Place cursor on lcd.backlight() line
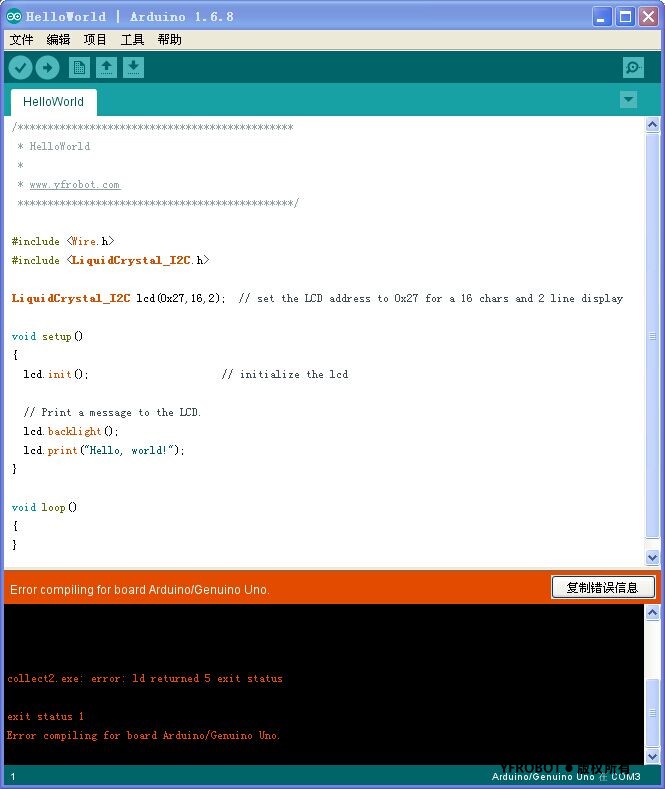 (70, 432)
